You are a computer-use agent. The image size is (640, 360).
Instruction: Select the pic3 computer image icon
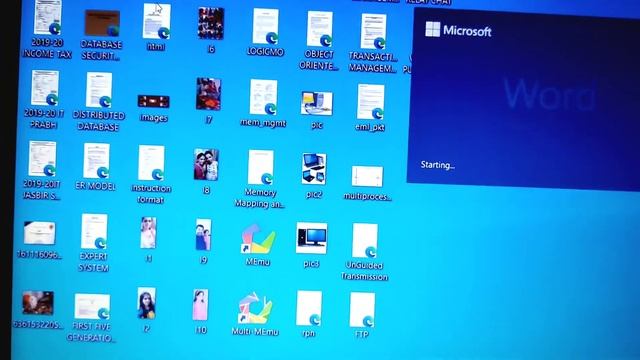coord(311,238)
